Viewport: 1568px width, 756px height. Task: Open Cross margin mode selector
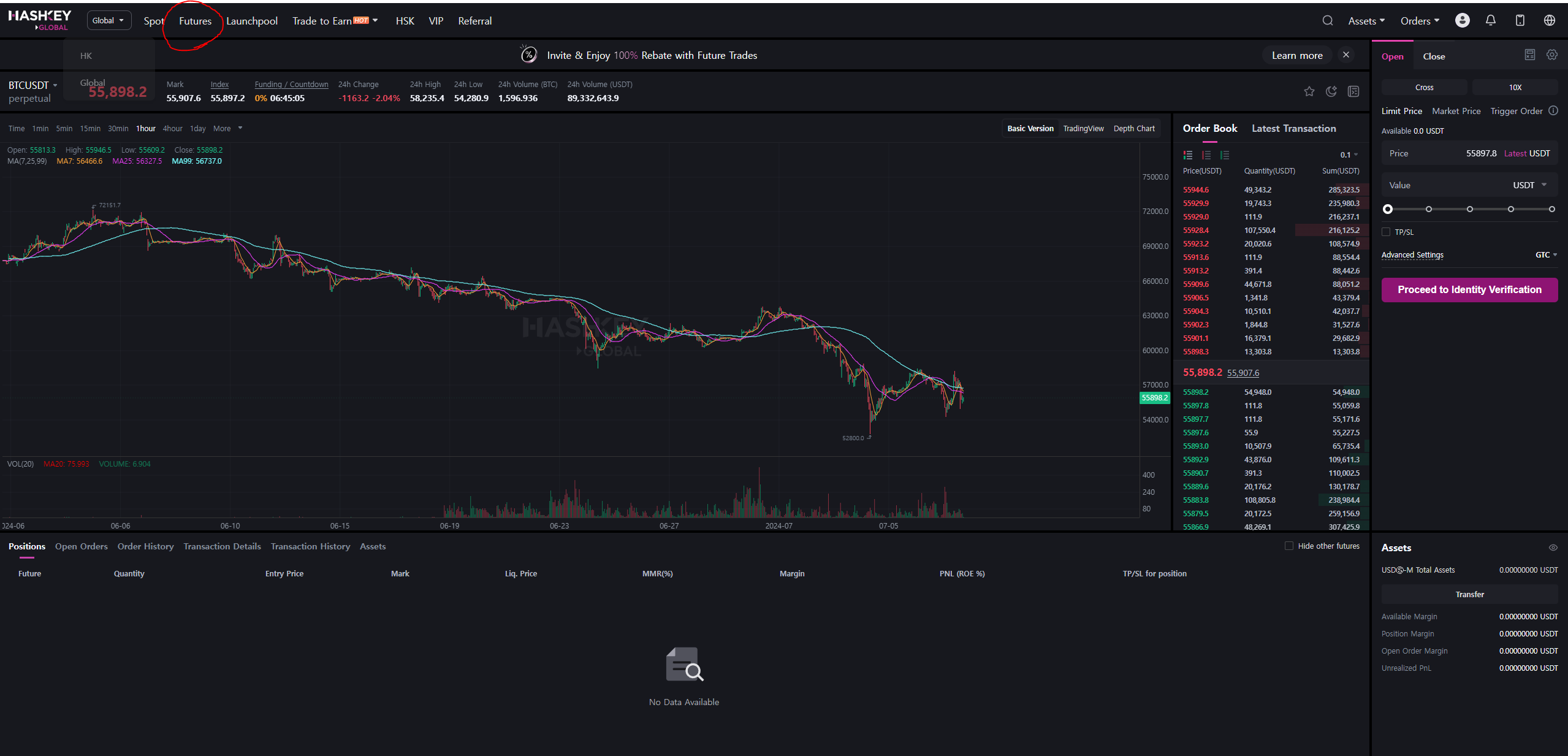(1424, 87)
